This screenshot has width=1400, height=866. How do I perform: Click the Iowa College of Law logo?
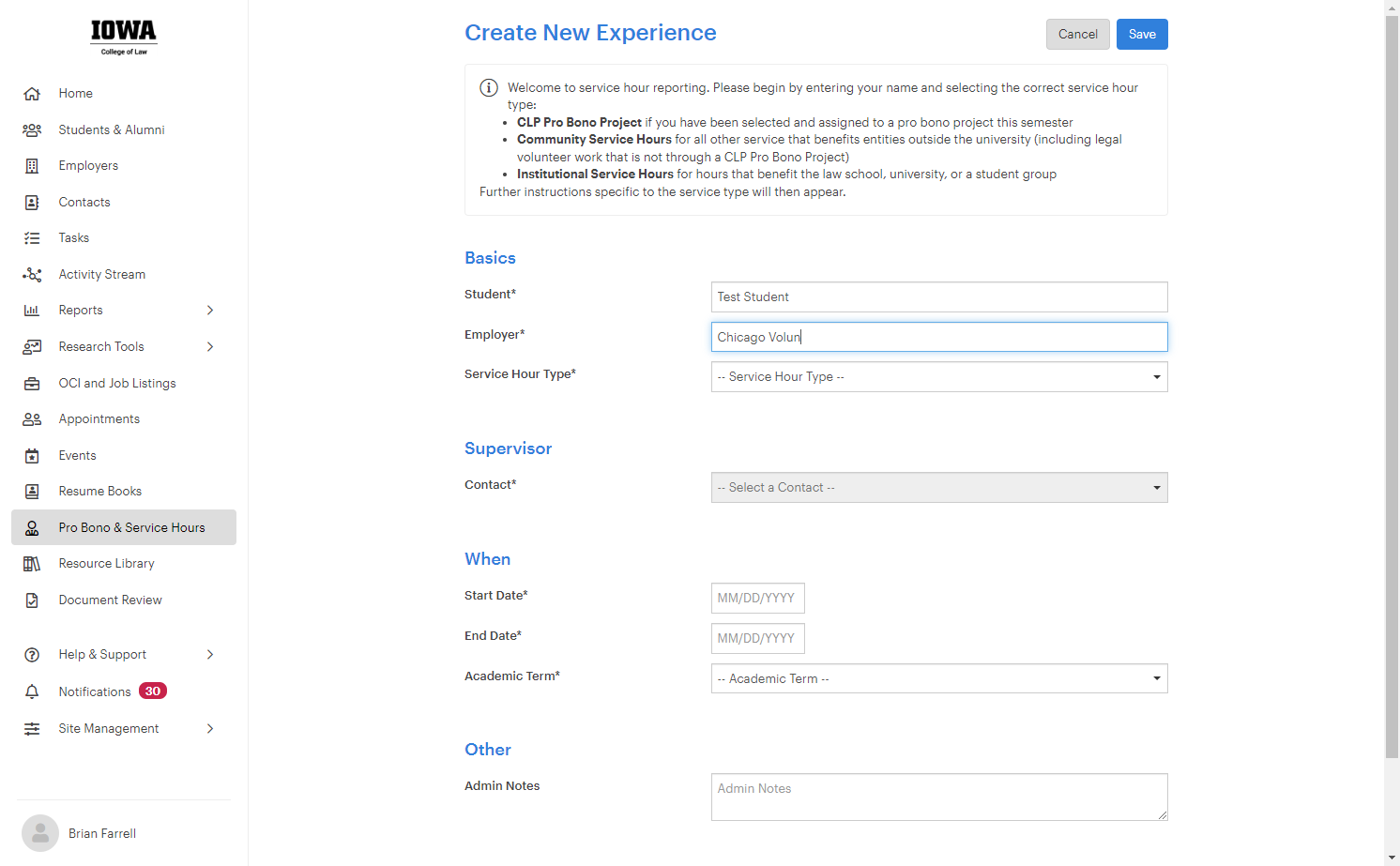point(124,38)
